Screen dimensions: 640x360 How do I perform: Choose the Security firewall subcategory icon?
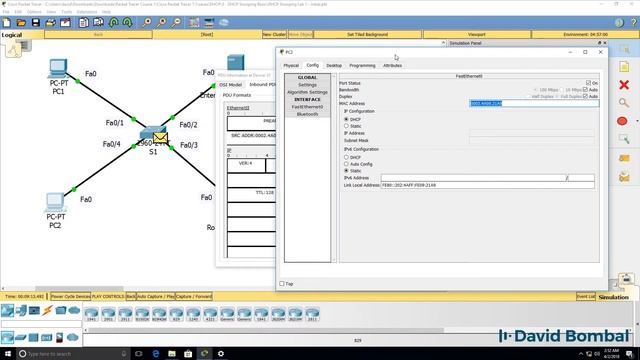click(60, 337)
